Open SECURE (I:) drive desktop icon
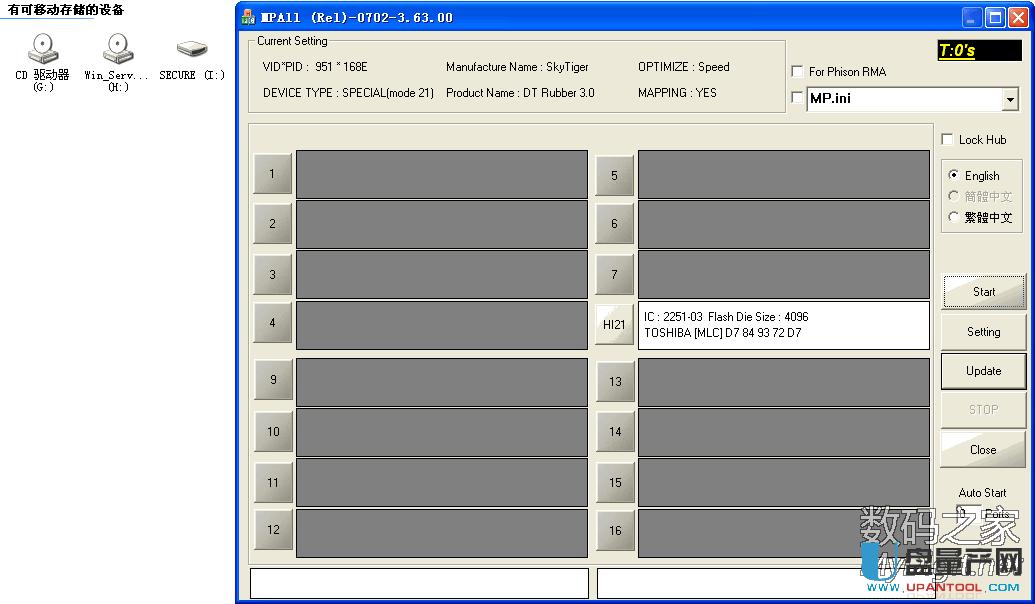Screen dimensions: 1035x604 click(190, 48)
